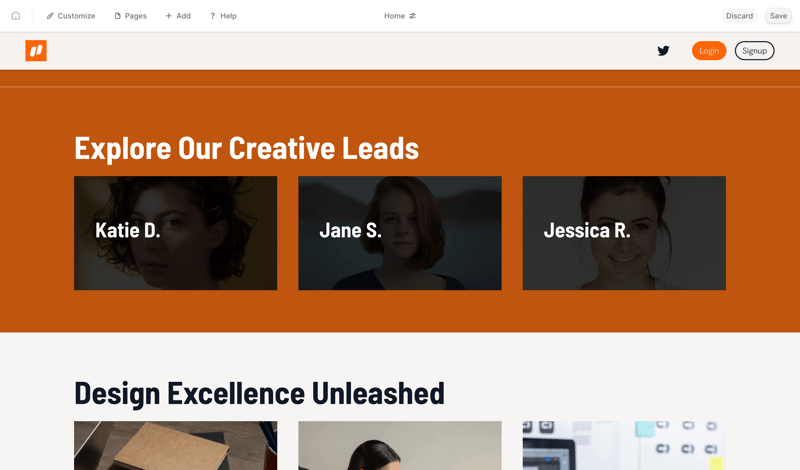
Task: Open Home page settings sliders icon
Action: point(413,16)
